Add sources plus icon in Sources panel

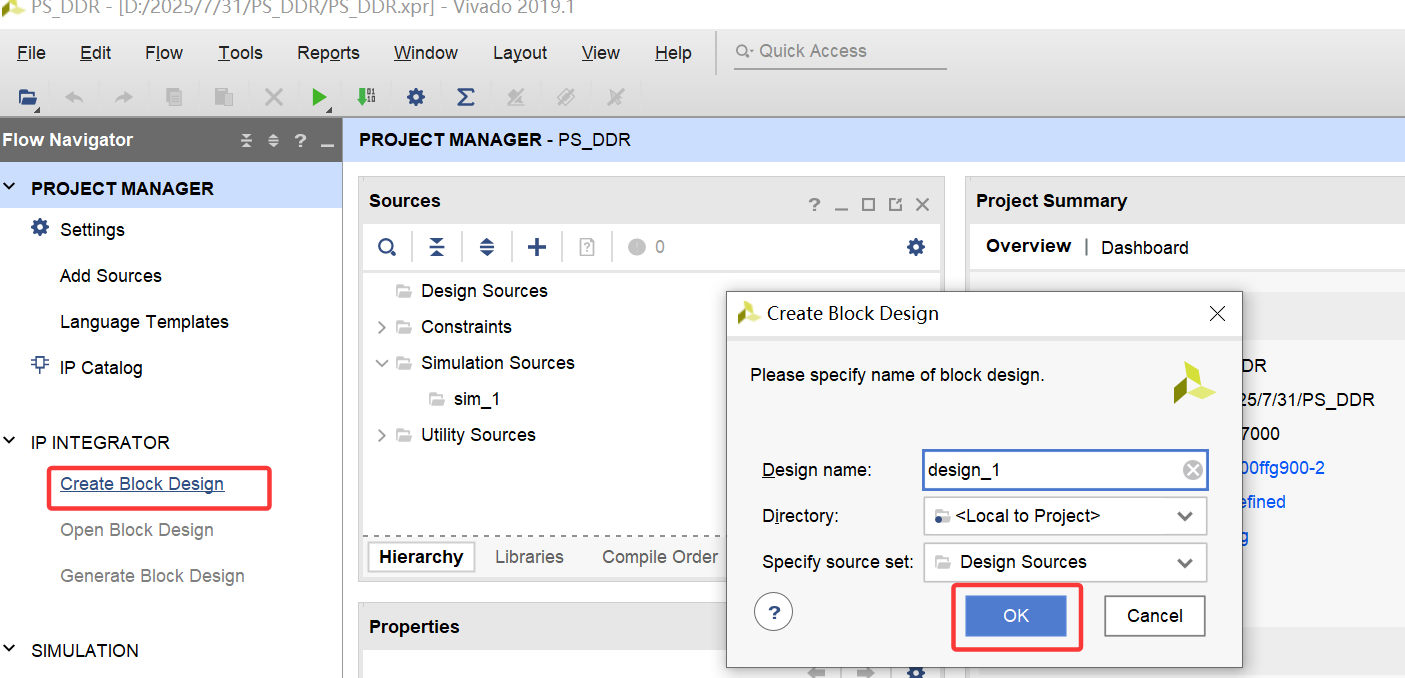coord(537,247)
